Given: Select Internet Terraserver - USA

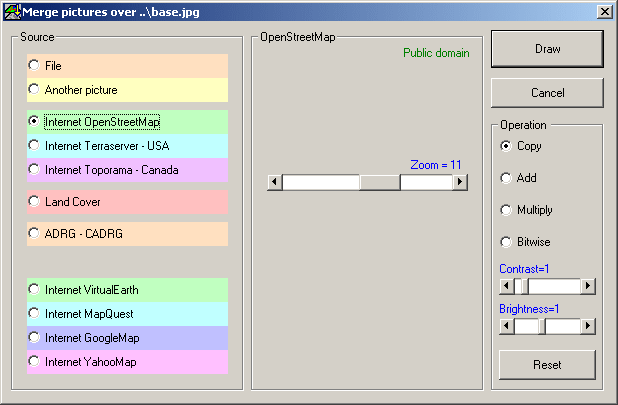Looking at the screenshot, I should [127, 146].
